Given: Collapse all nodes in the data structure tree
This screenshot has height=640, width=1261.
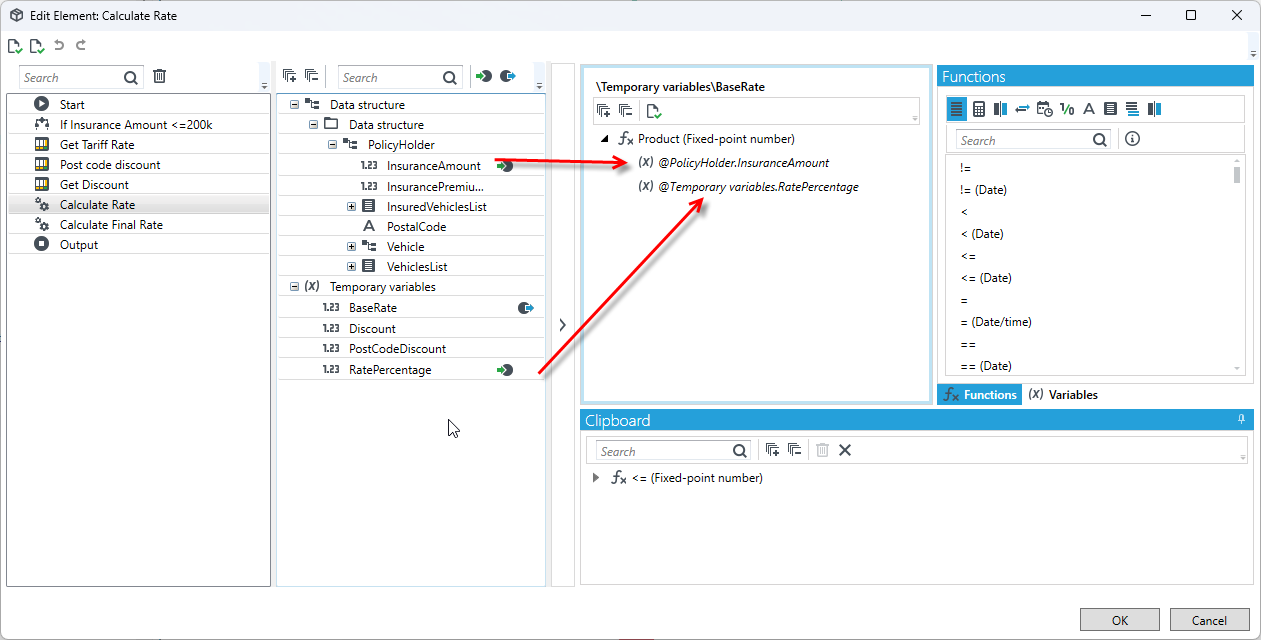Looking at the screenshot, I should click(311, 77).
